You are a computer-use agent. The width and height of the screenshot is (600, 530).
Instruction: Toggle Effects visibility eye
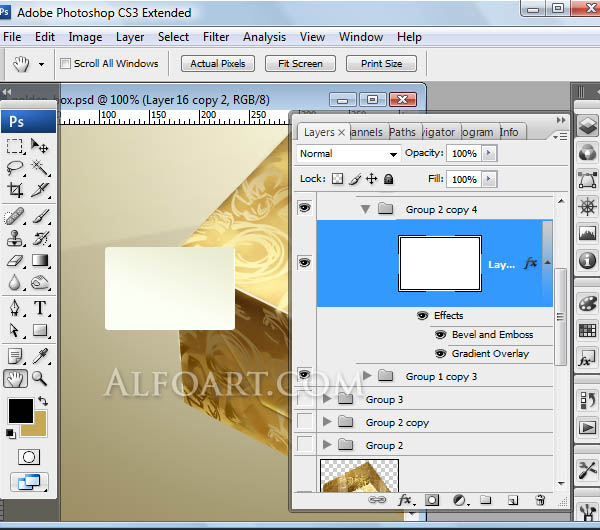coord(422,316)
